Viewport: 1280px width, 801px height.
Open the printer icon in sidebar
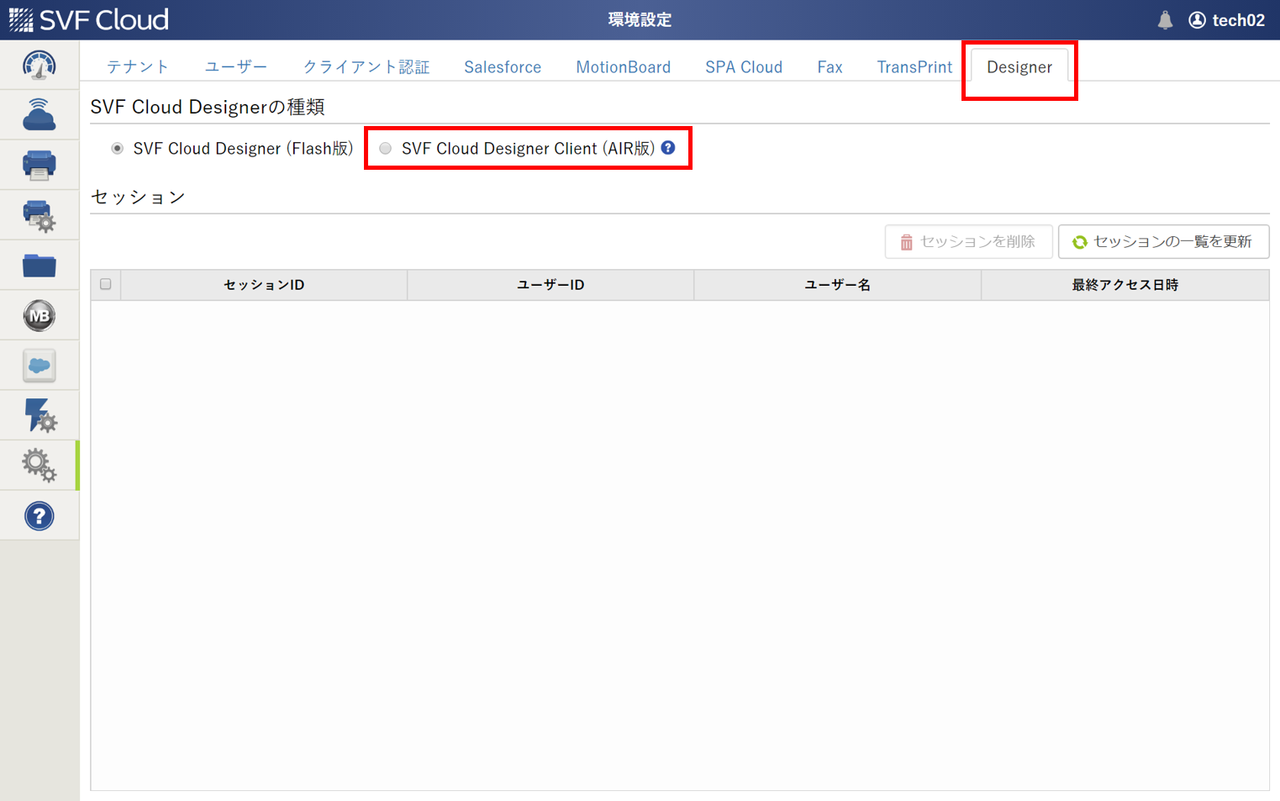pyautogui.click(x=39, y=164)
